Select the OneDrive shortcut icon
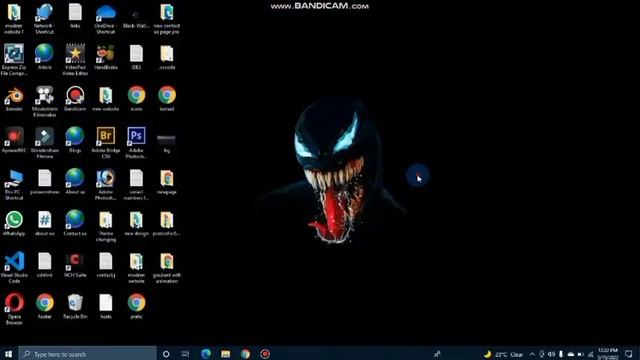 [106, 18]
